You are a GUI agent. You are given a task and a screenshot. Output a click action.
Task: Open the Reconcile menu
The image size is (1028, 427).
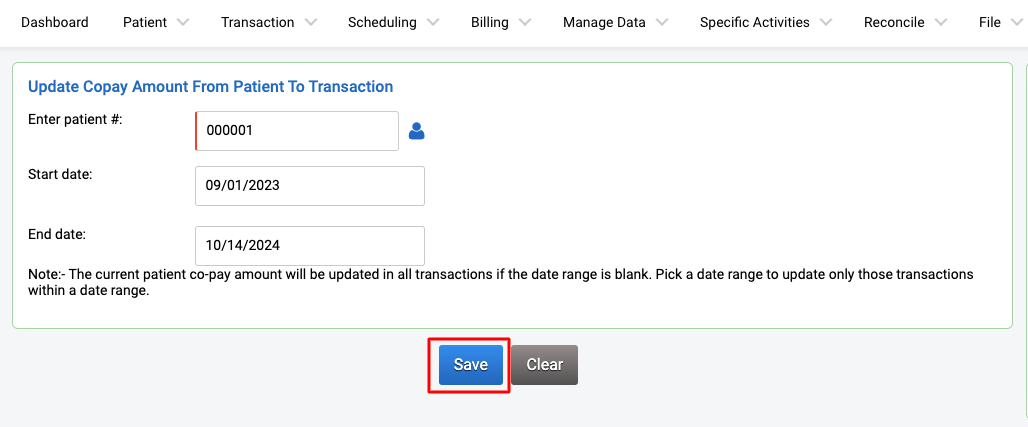pos(894,22)
